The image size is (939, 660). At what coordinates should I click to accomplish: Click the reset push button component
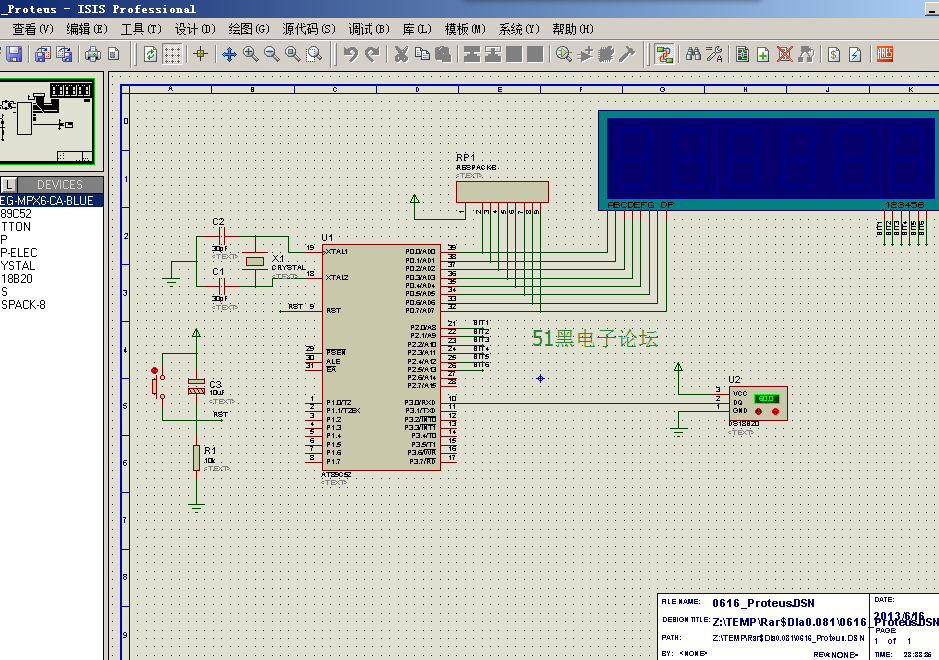tap(157, 385)
